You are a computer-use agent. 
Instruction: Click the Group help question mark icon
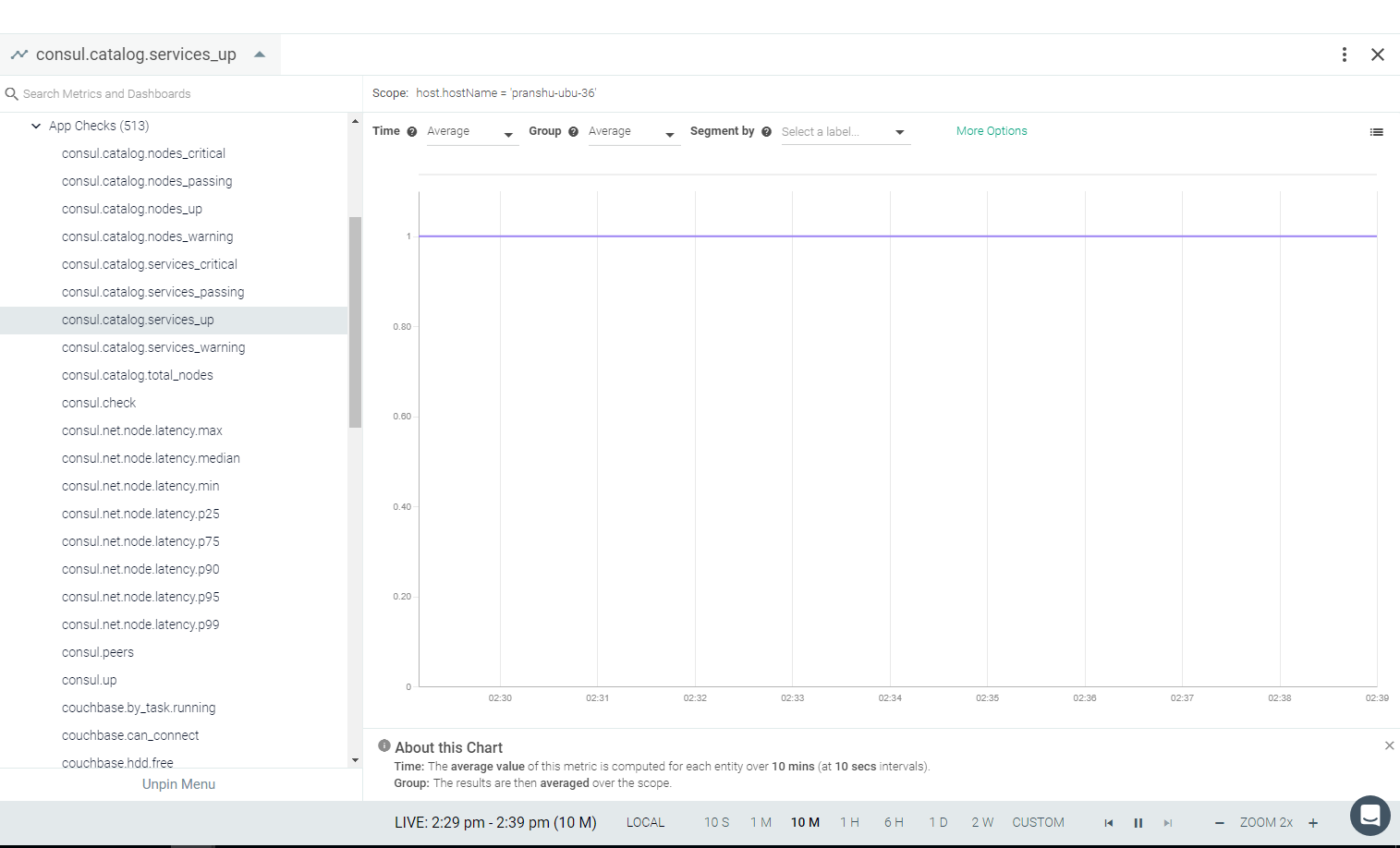[573, 132]
